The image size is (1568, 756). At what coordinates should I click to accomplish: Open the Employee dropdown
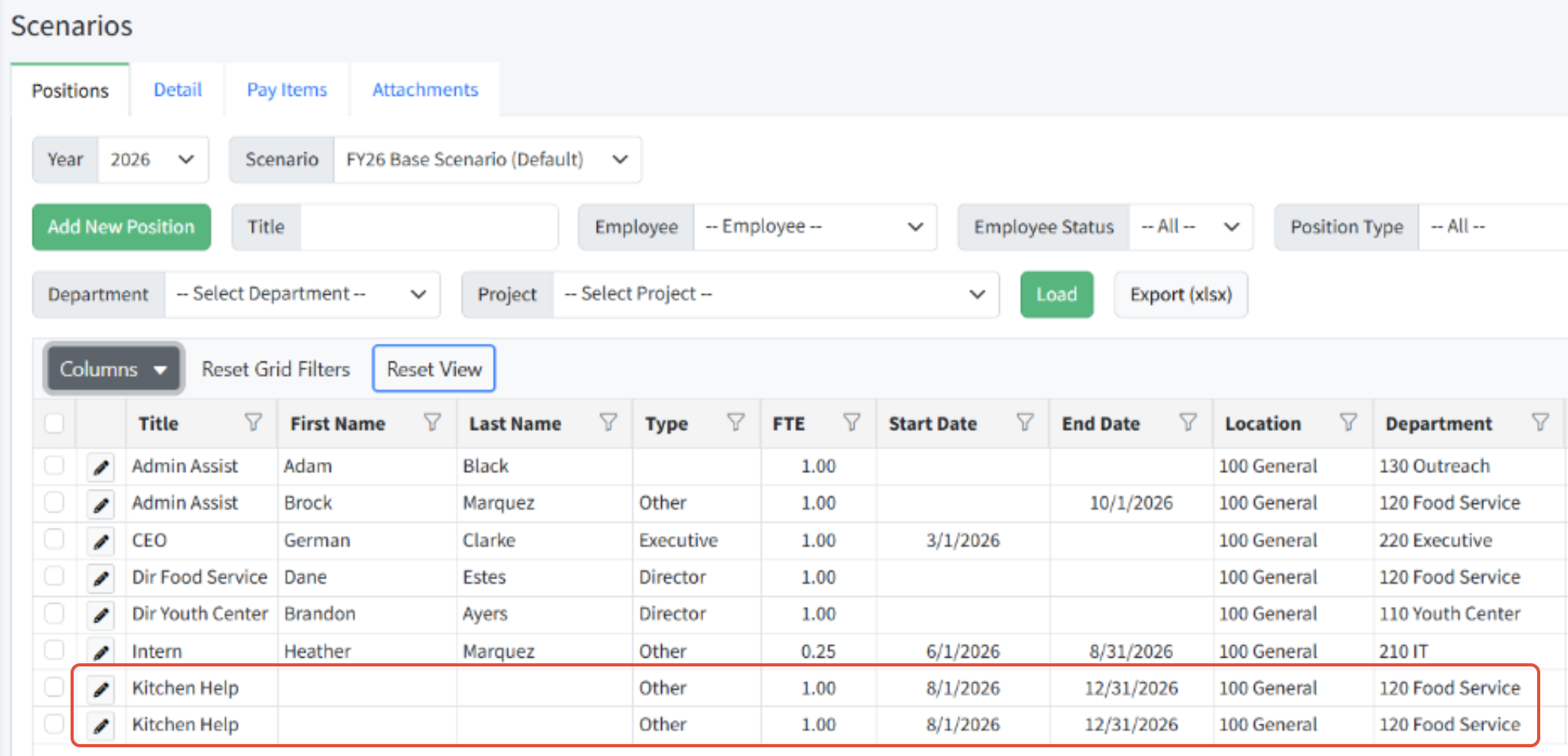pyautogui.click(x=815, y=227)
